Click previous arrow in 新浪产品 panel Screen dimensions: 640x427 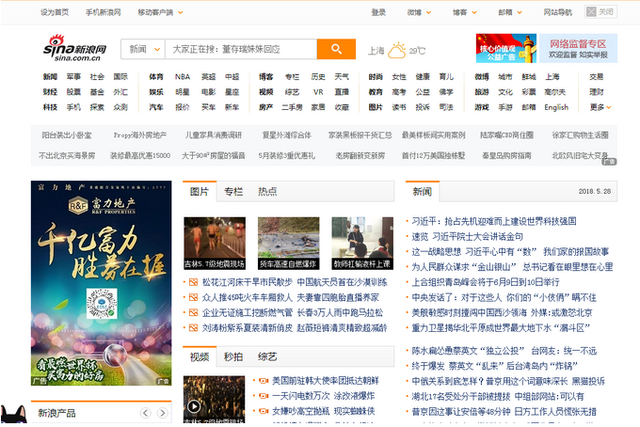click(145, 413)
